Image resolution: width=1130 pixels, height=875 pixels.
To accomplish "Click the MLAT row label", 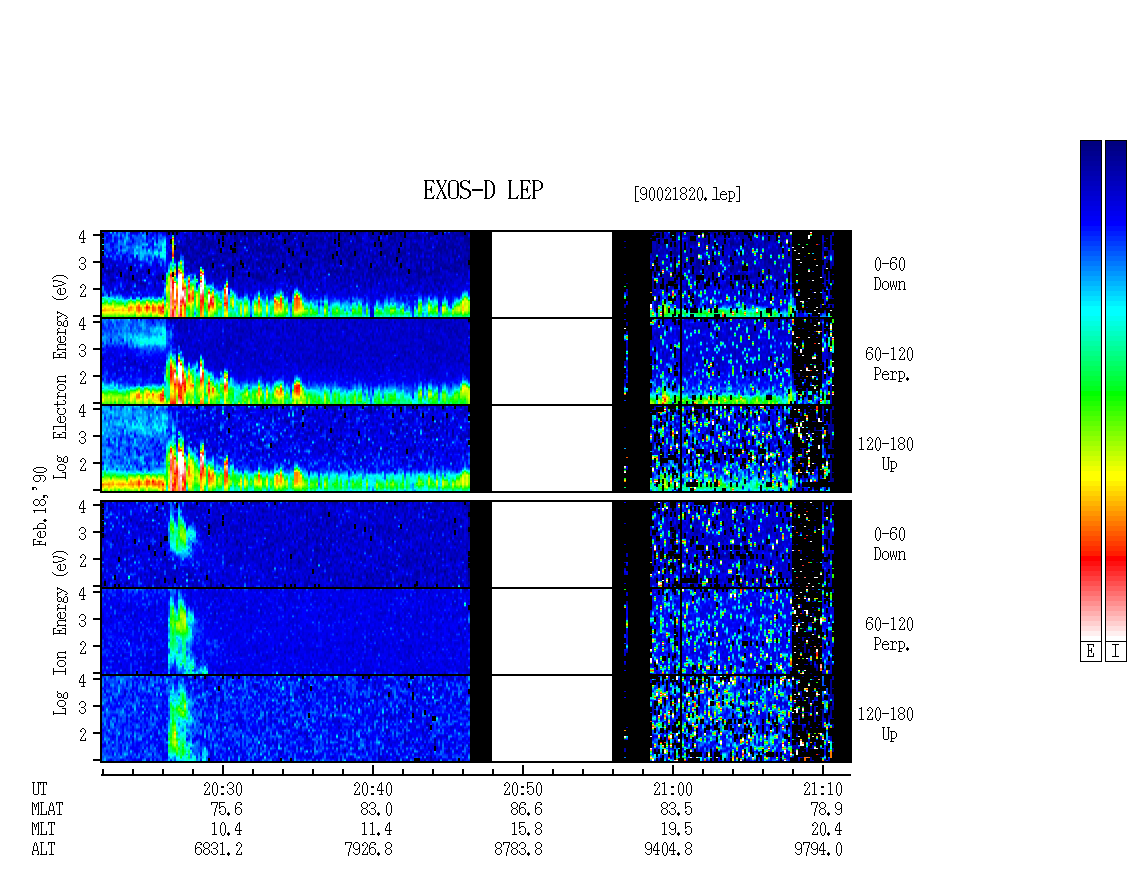I will click(47, 809).
